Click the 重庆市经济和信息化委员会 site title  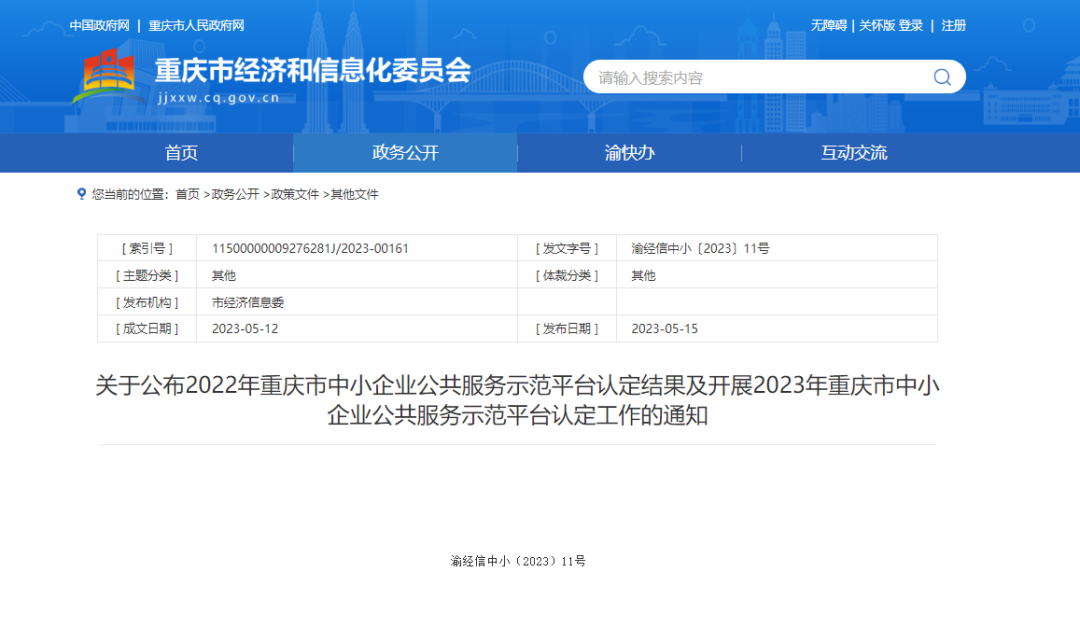click(x=312, y=71)
